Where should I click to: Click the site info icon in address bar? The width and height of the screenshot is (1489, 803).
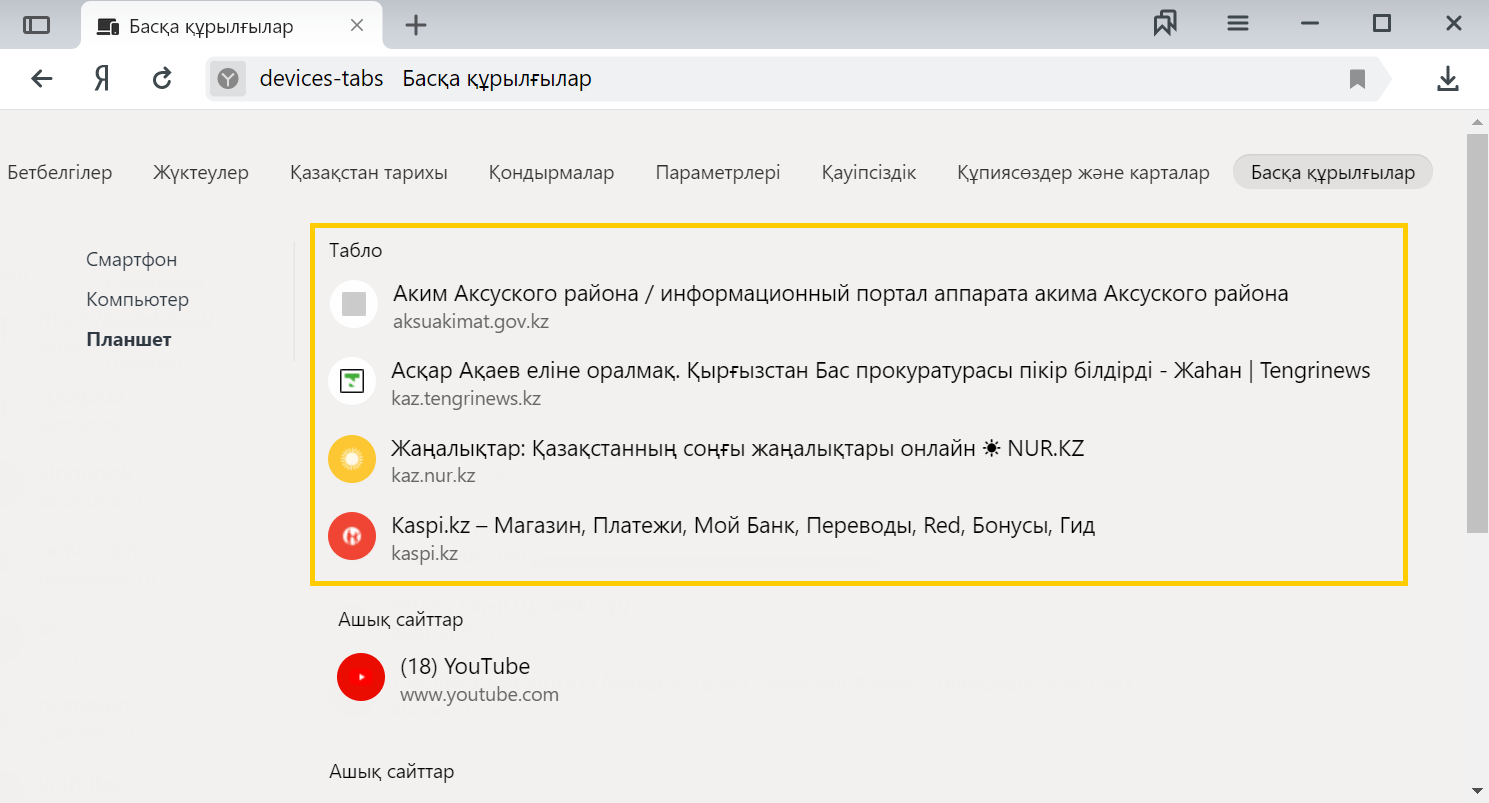point(228,79)
